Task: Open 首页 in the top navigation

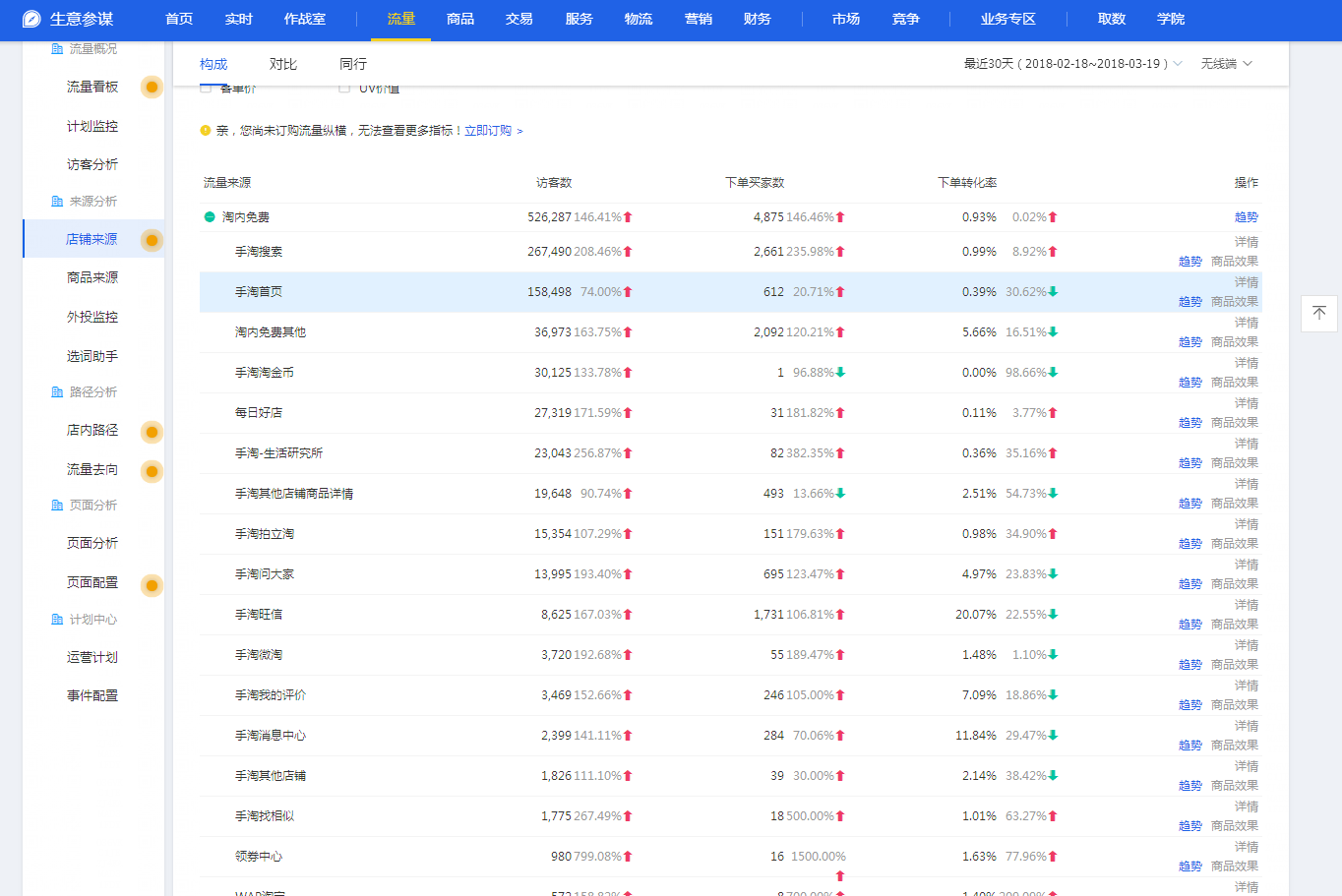Action: tap(179, 19)
